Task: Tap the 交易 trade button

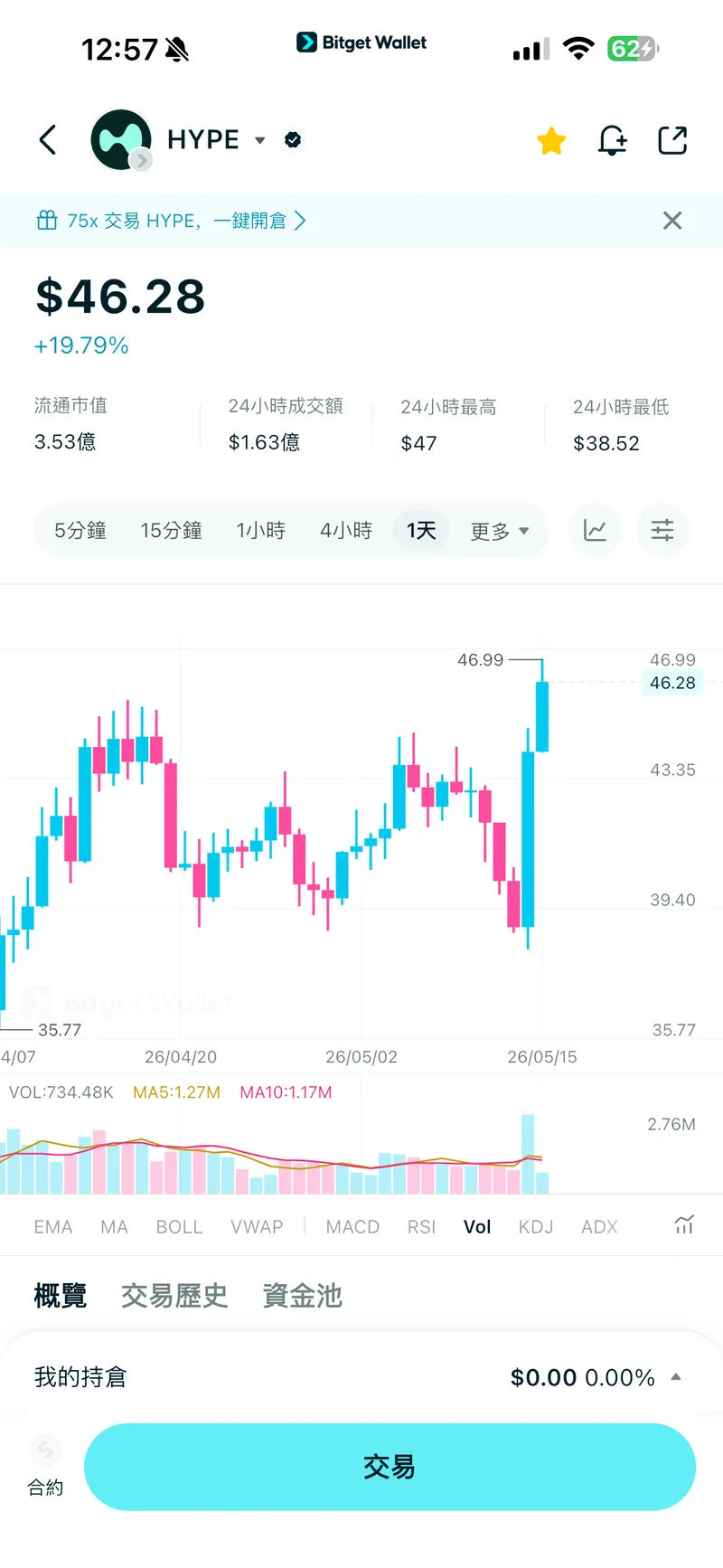Action: (390, 1467)
